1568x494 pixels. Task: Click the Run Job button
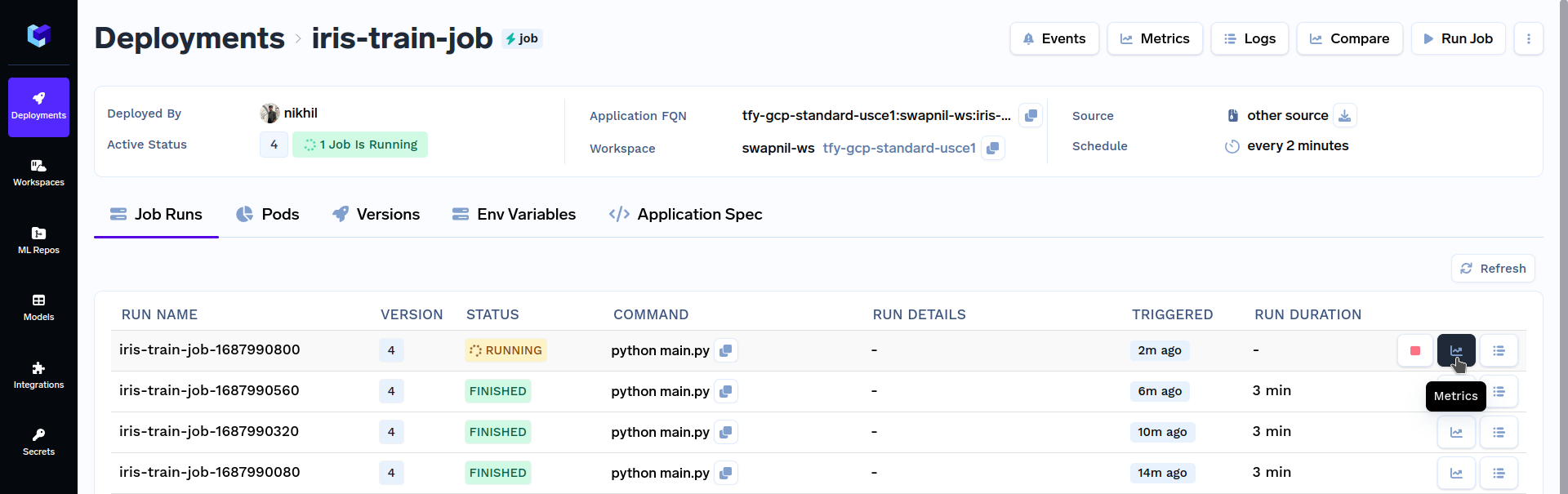point(1458,38)
